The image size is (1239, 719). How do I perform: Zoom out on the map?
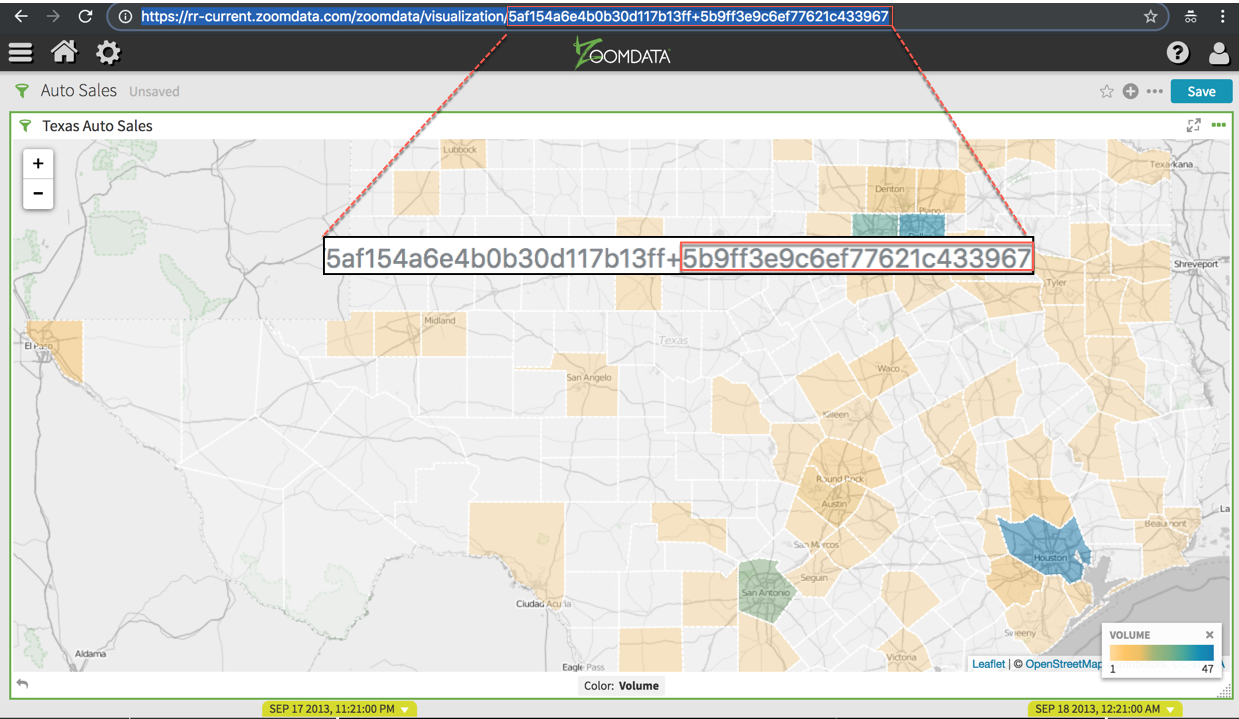pyautogui.click(x=38, y=193)
